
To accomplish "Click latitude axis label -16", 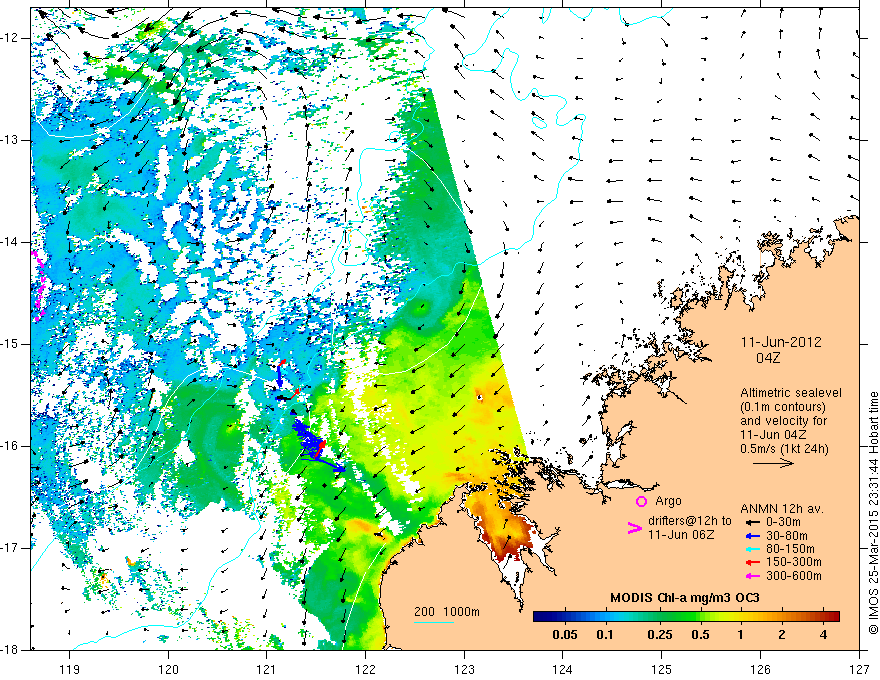I will [11, 446].
